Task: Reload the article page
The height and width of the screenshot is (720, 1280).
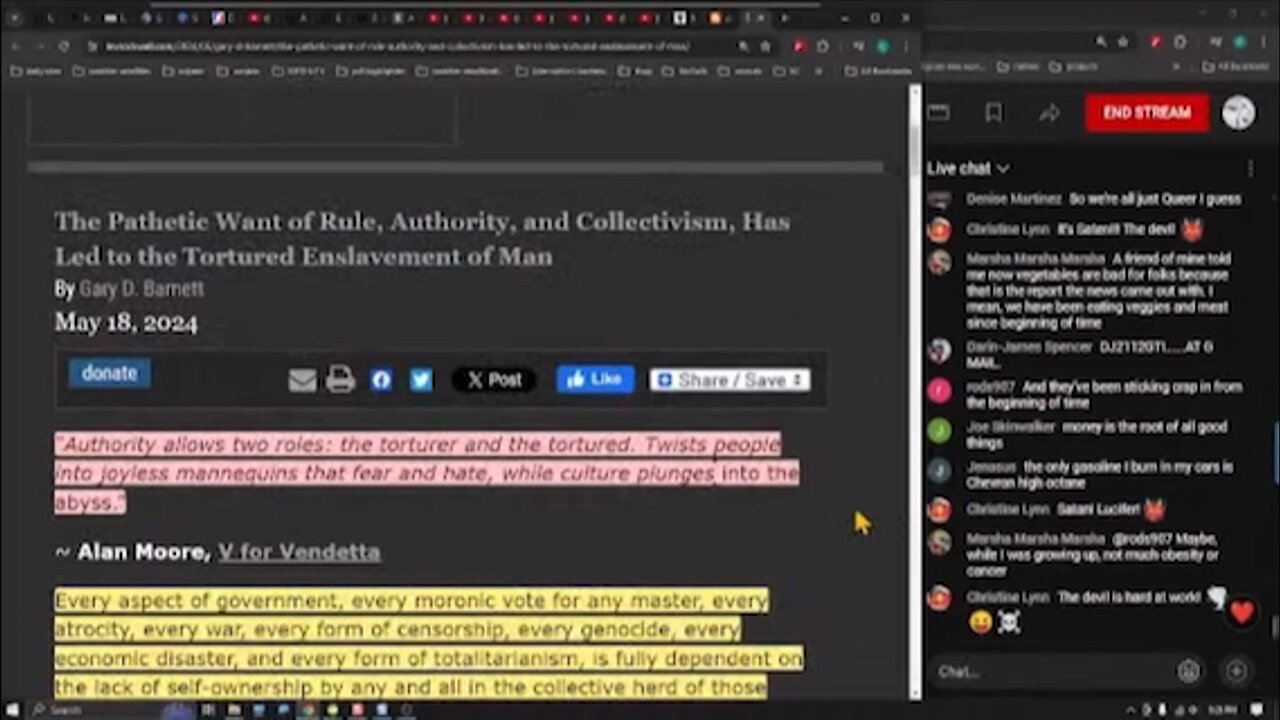Action: pos(63,46)
